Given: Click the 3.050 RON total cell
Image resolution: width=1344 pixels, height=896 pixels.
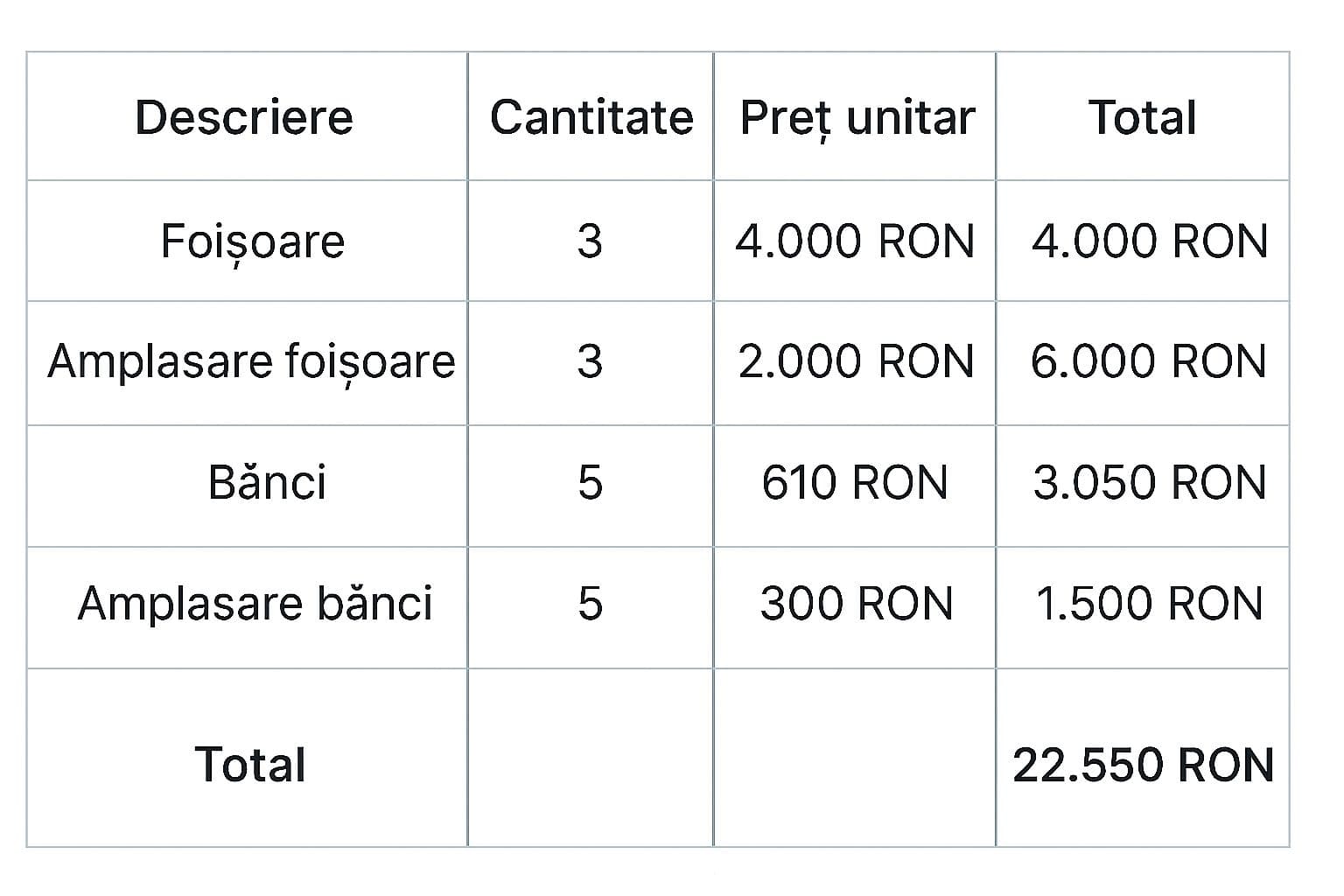Looking at the screenshot, I should (1149, 483).
